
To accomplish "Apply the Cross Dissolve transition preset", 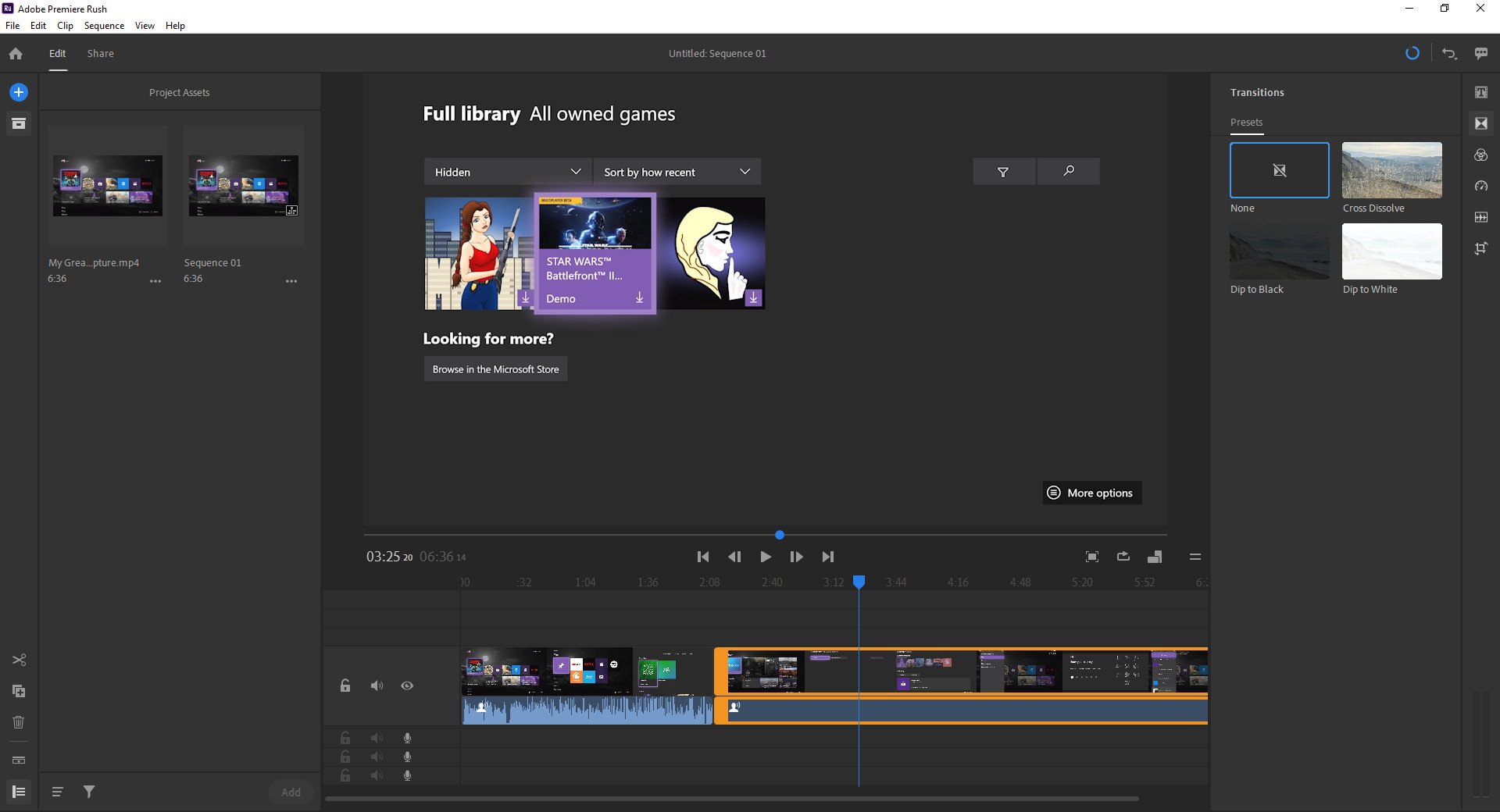I will click(x=1391, y=170).
